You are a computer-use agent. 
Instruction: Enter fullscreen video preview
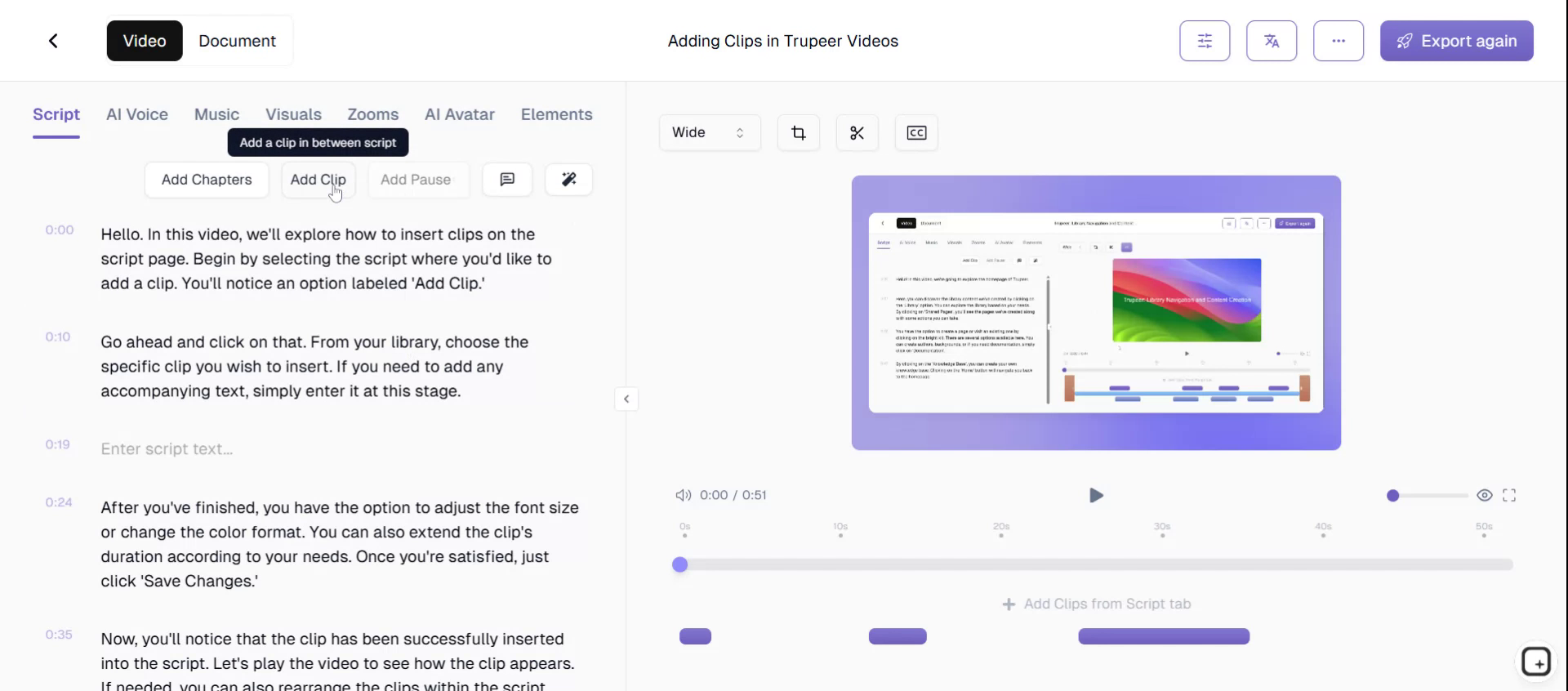pyautogui.click(x=1509, y=495)
